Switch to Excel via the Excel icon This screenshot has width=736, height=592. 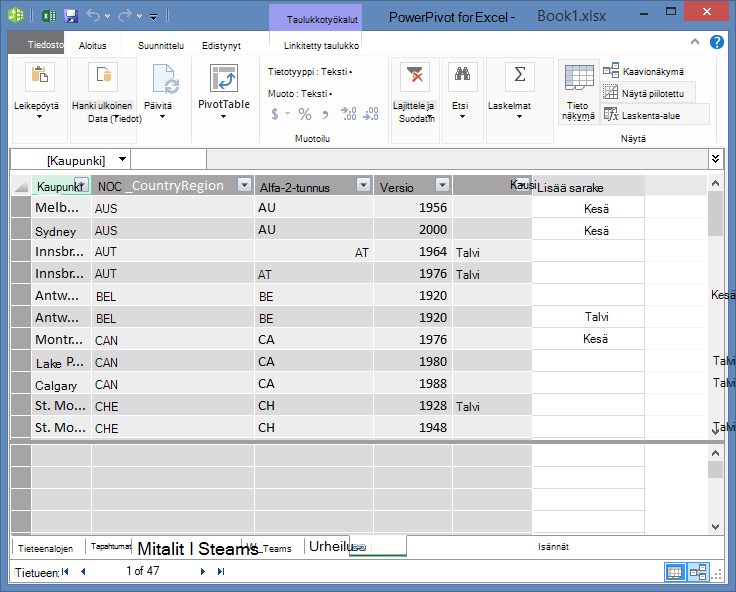tap(49, 16)
